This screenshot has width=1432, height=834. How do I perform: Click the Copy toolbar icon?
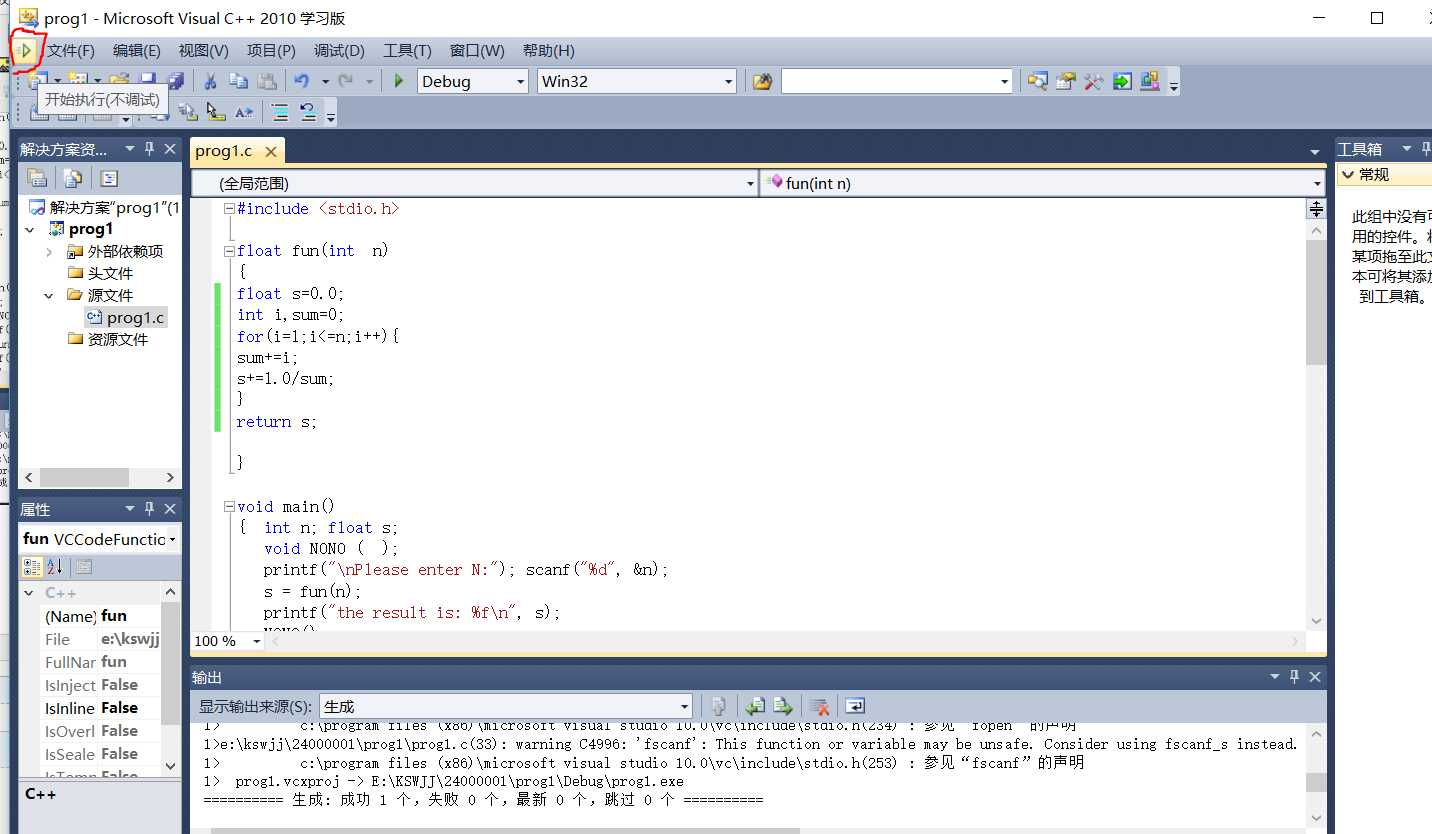click(238, 81)
